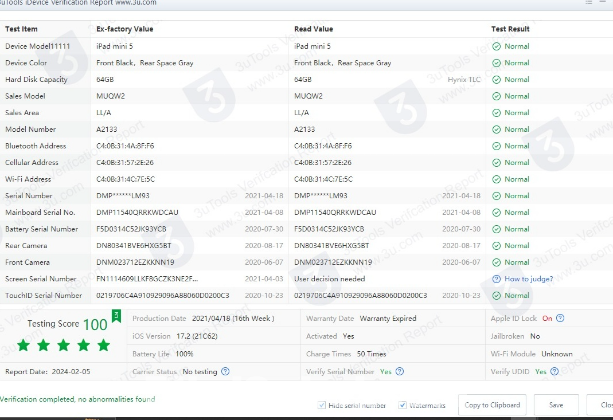
Task: Click the ex-factory Mainboard serial DMP11540QRRKWDCAU
Action: point(137,213)
